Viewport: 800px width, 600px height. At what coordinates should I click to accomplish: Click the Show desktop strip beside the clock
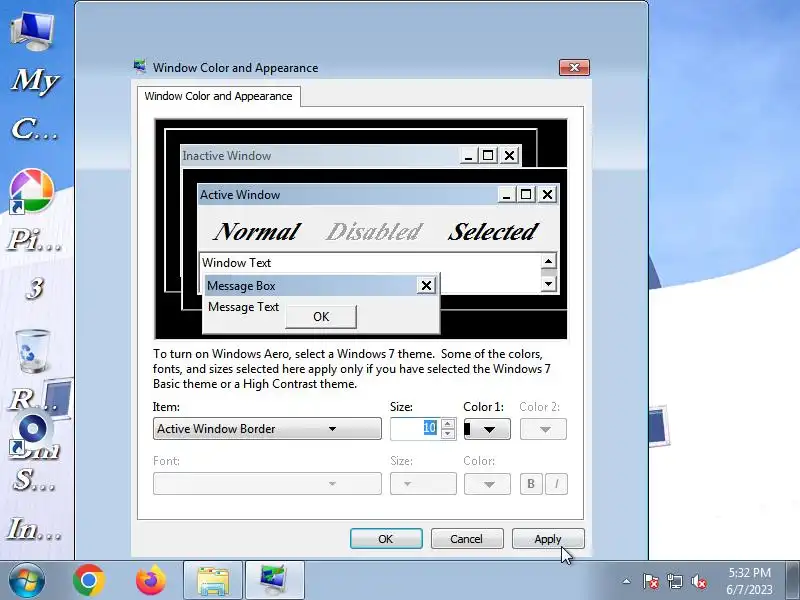(x=793, y=581)
